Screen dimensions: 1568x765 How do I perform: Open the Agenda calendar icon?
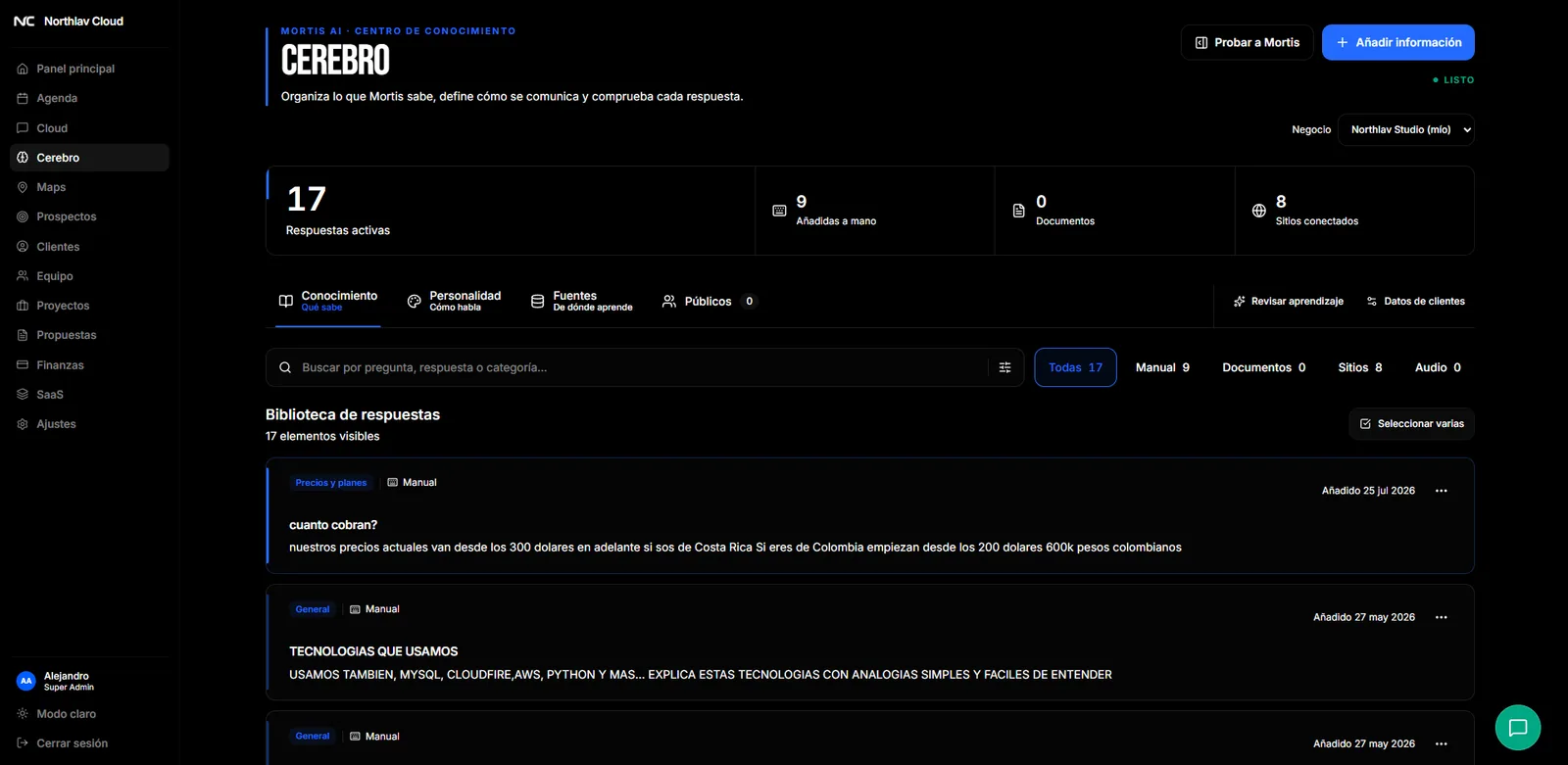pos(23,98)
